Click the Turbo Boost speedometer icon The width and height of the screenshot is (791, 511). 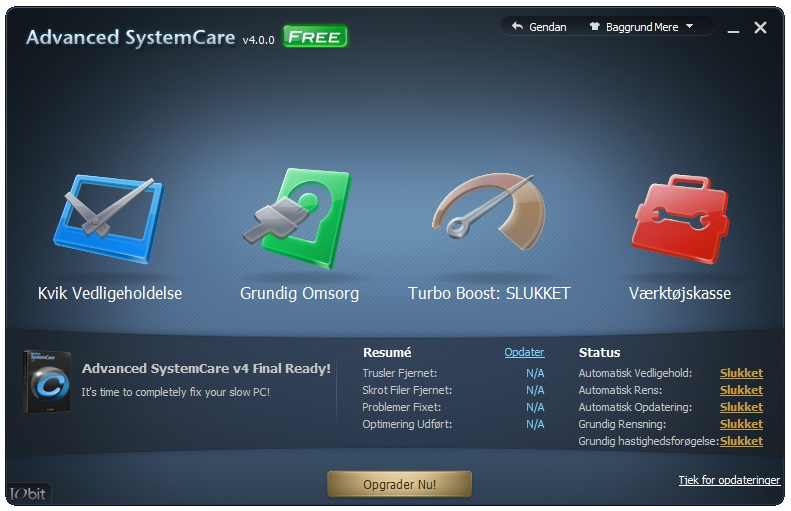pyautogui.click(x=489, y=212)
